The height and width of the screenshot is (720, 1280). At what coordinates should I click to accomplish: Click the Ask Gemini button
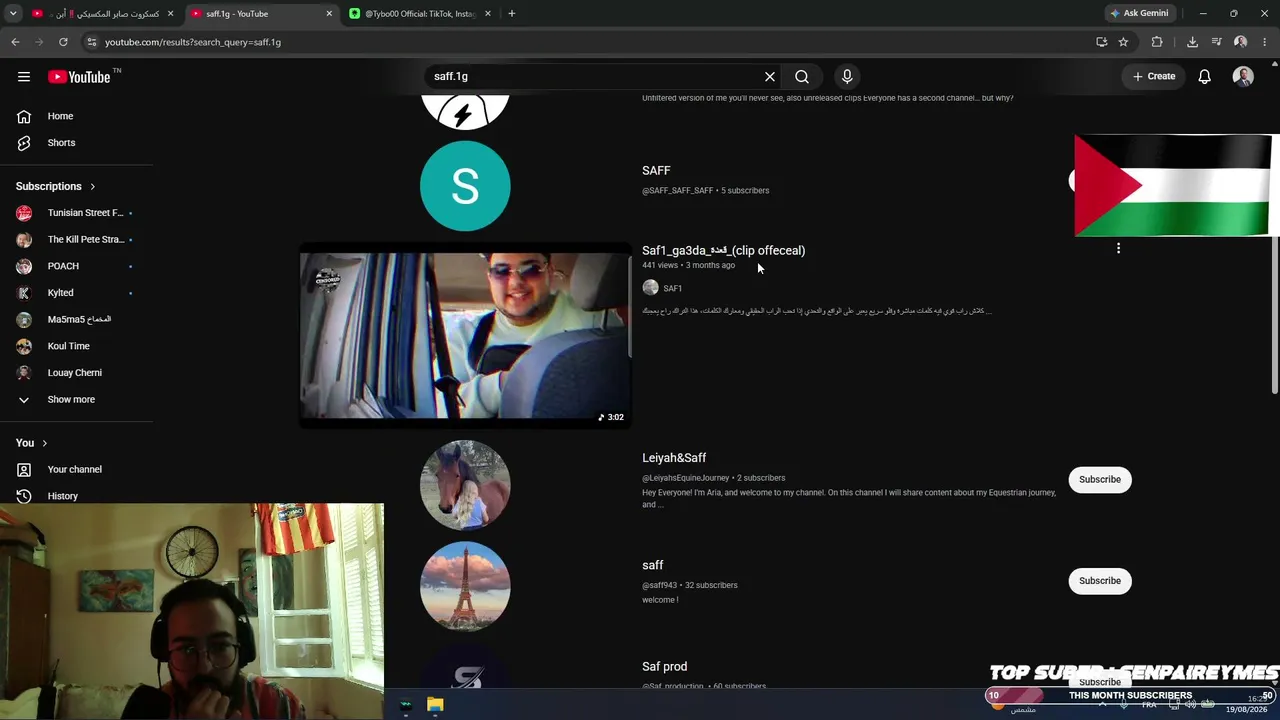coord(1139,14)
